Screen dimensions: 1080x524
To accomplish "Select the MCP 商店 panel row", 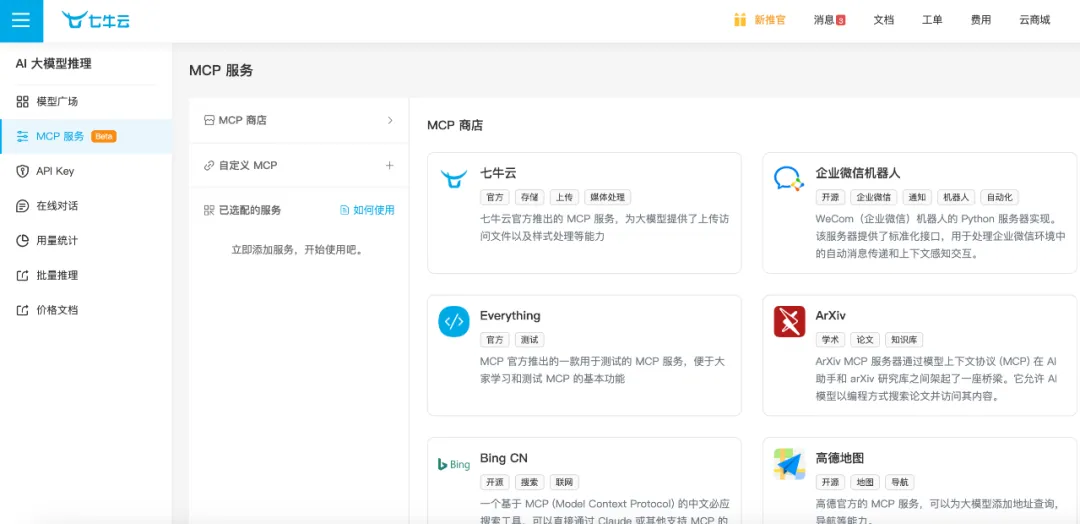I will 299,120.
